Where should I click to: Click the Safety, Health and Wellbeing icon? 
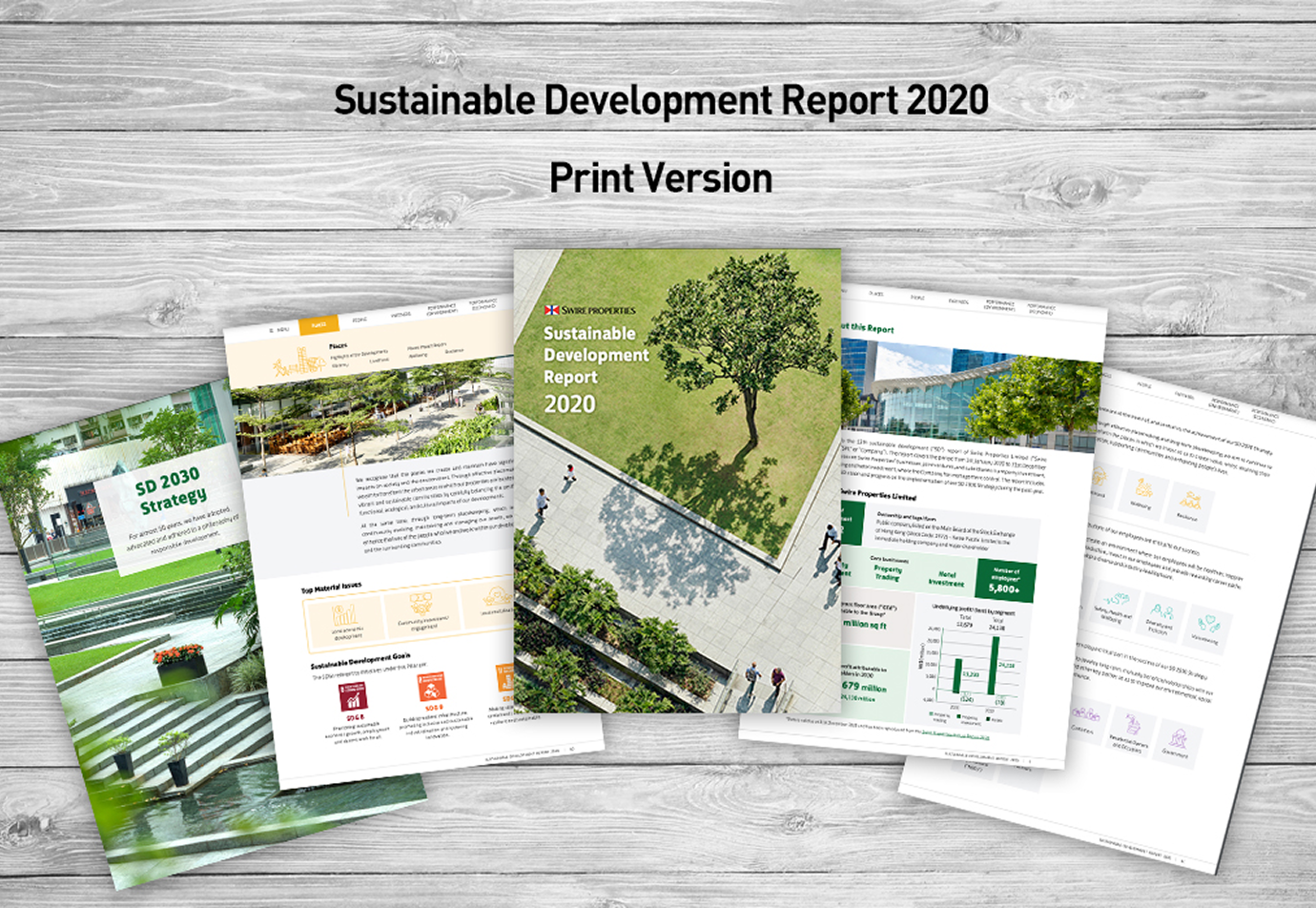pos(1115,607)
